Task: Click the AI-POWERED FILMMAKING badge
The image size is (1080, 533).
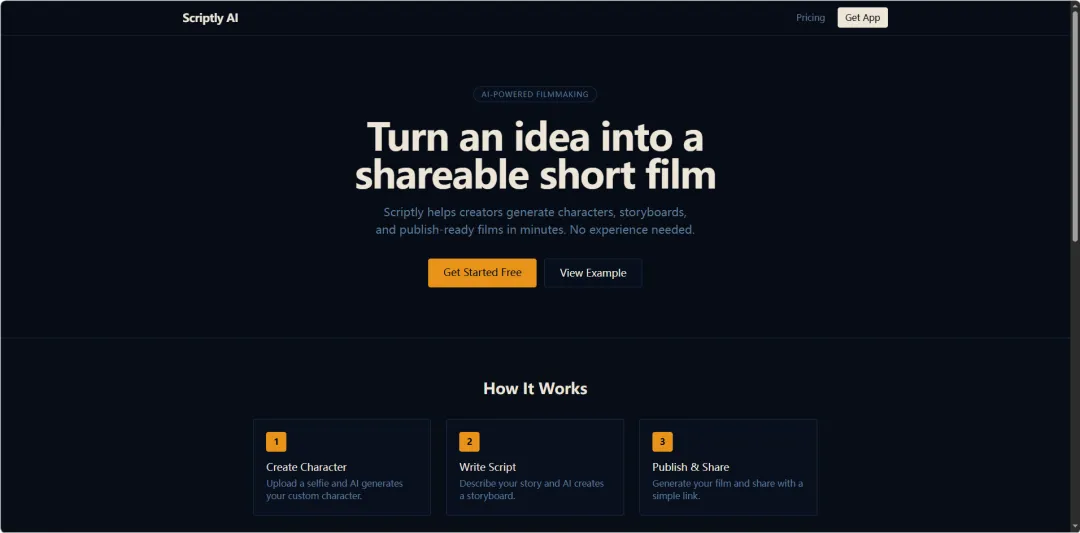Action: (x=535, y=94)
